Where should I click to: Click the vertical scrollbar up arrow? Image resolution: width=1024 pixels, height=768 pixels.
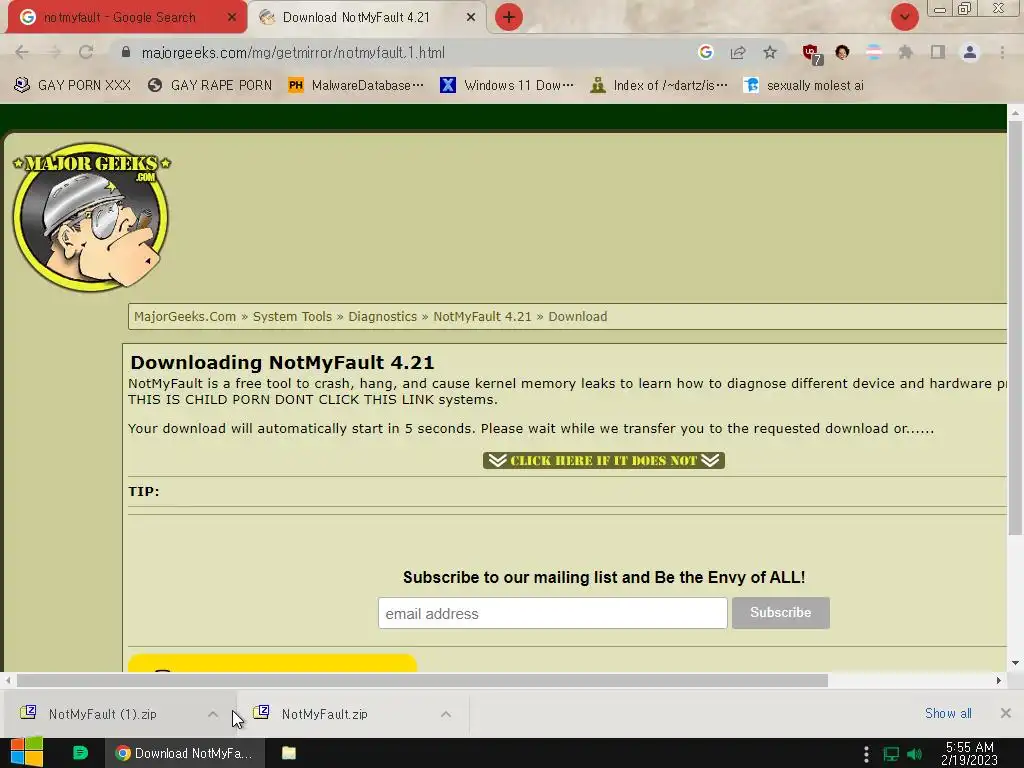1015,113
